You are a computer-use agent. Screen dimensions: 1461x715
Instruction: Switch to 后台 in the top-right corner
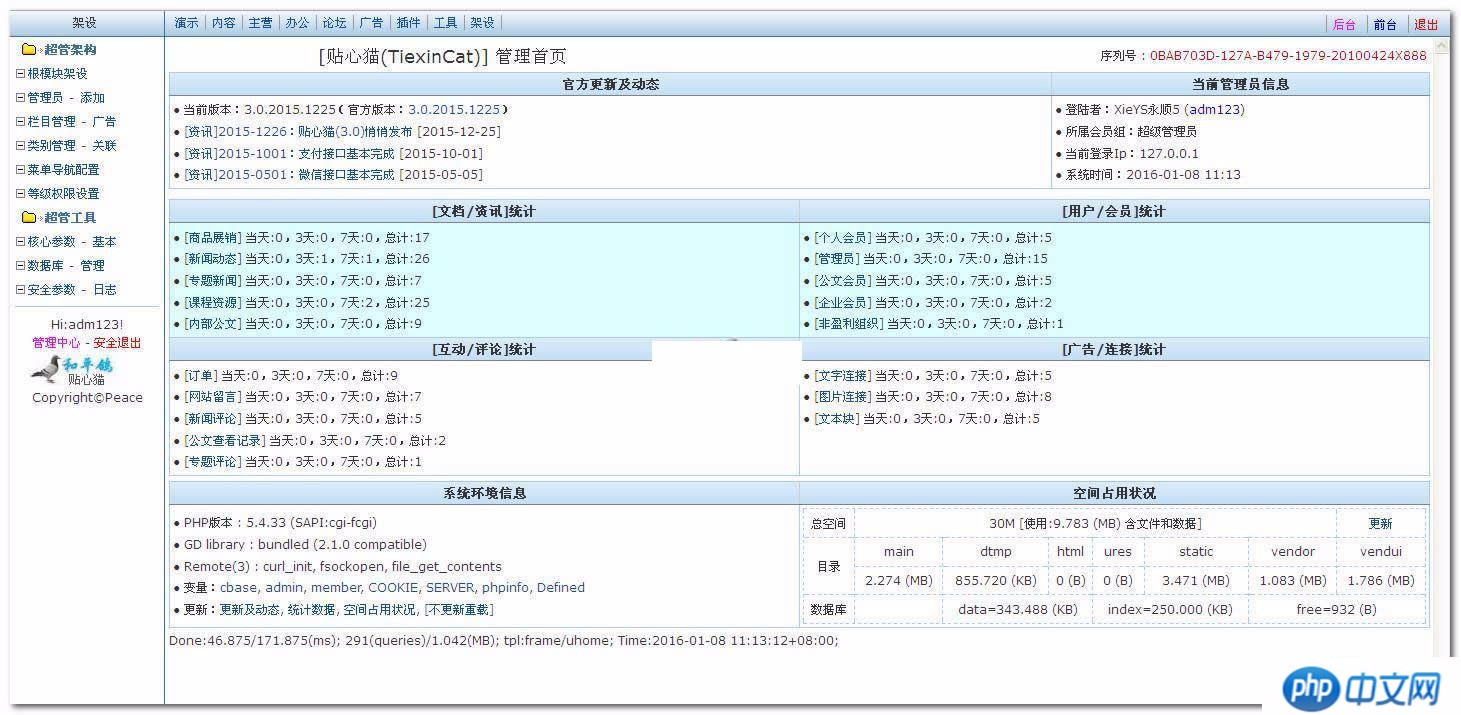(x=1344, y=25)
